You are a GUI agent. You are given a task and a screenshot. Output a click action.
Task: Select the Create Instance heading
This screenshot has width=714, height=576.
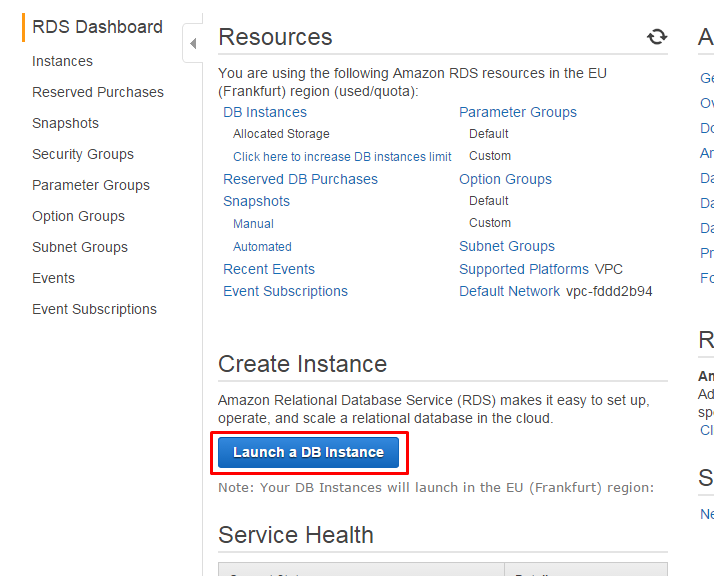pos(303,364)
